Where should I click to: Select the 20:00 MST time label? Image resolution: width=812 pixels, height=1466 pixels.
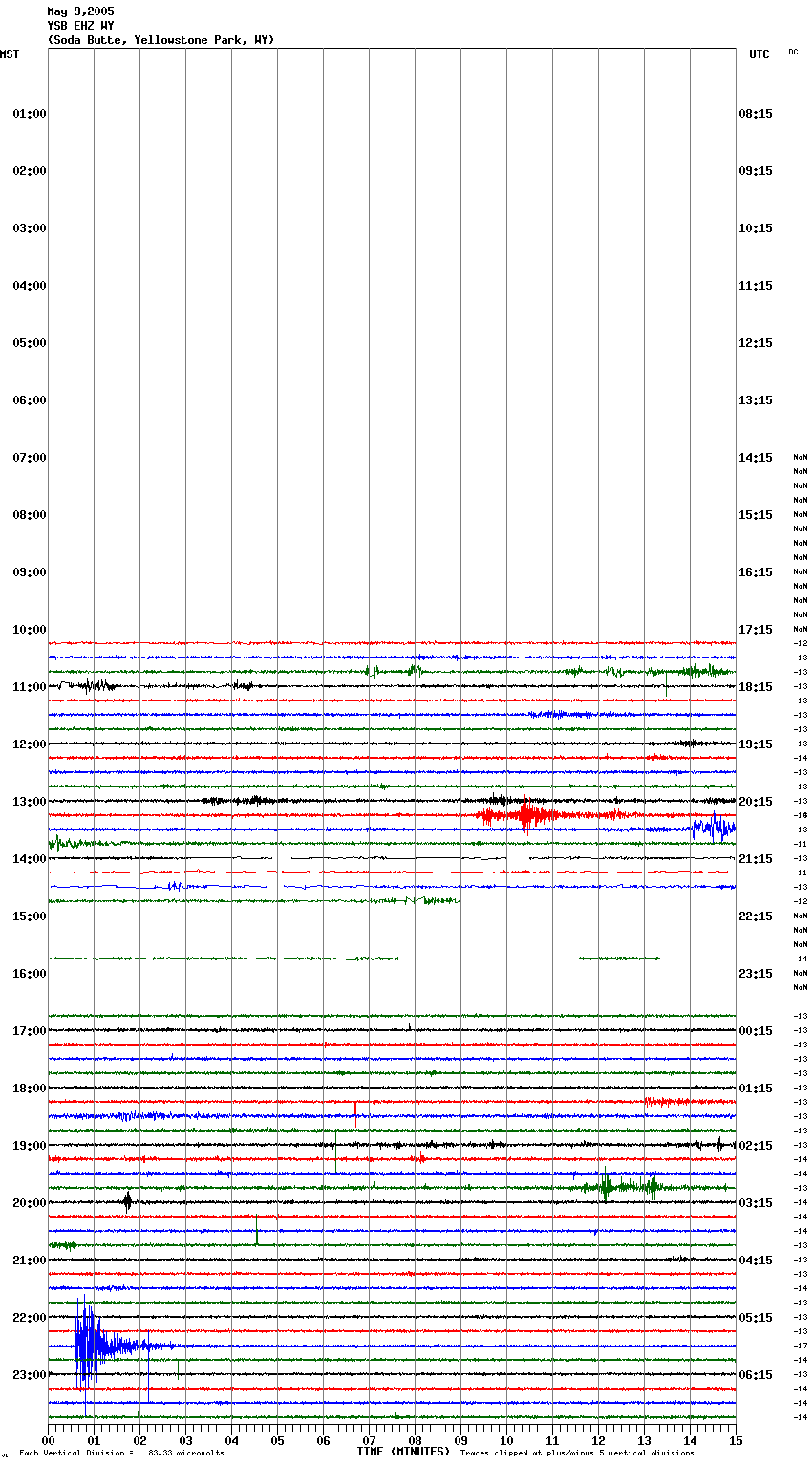click(30, 1203)
